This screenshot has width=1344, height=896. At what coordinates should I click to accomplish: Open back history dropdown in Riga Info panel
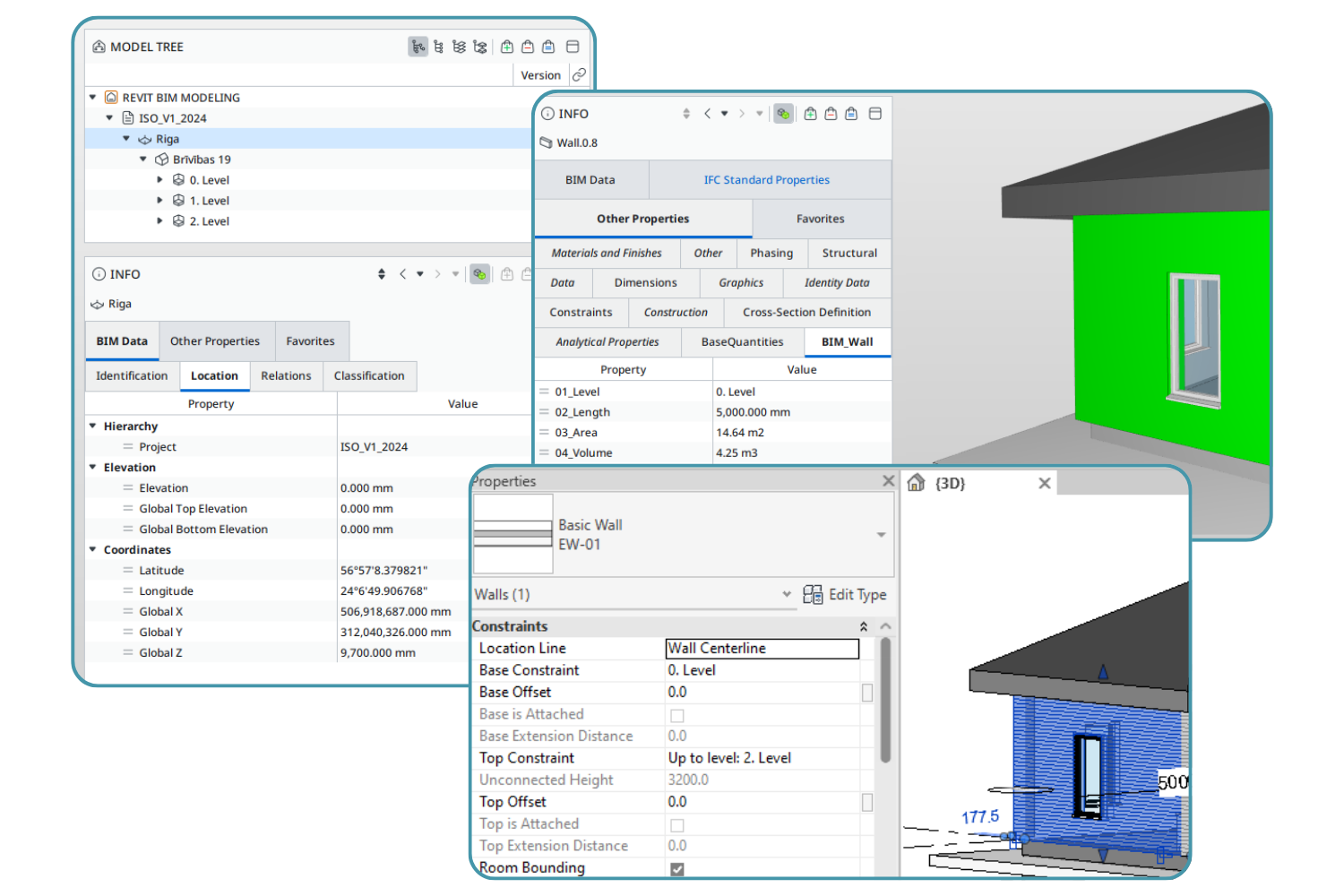pos(420,274)
